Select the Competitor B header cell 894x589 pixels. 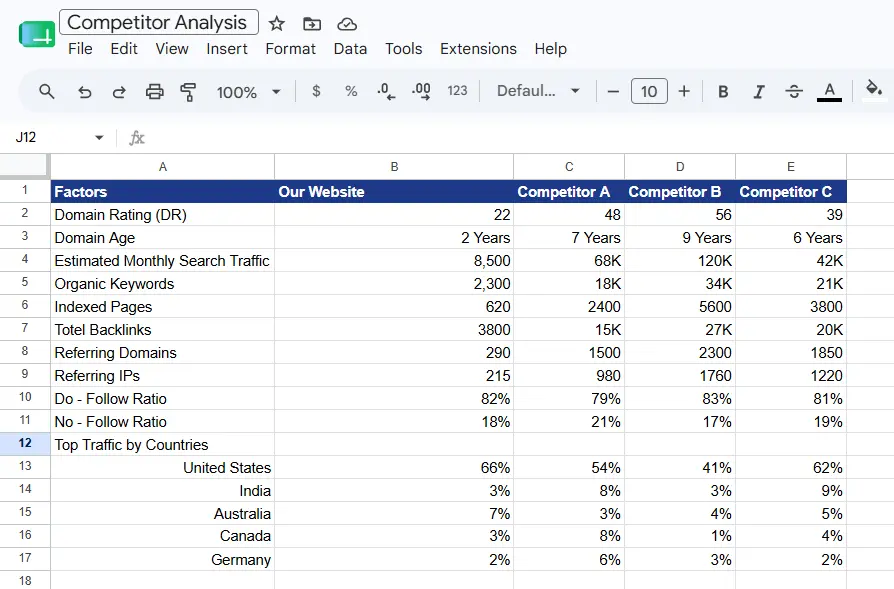[680, 192]
